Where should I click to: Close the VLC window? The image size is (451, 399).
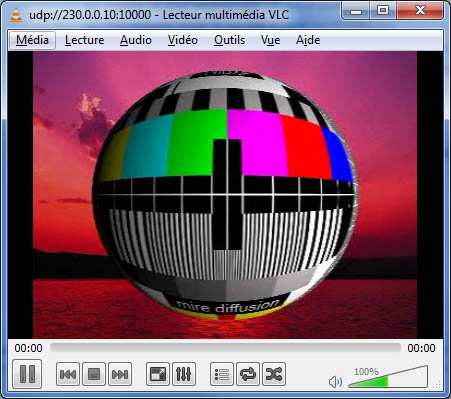click(420, 11)
